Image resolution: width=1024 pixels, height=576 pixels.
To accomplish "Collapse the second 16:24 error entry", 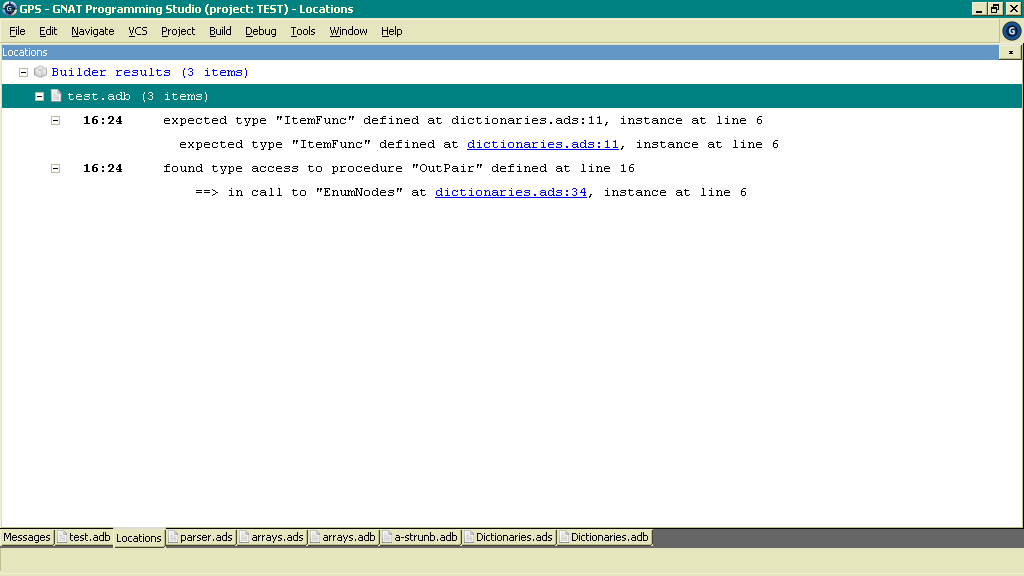I will coord(56,168).
